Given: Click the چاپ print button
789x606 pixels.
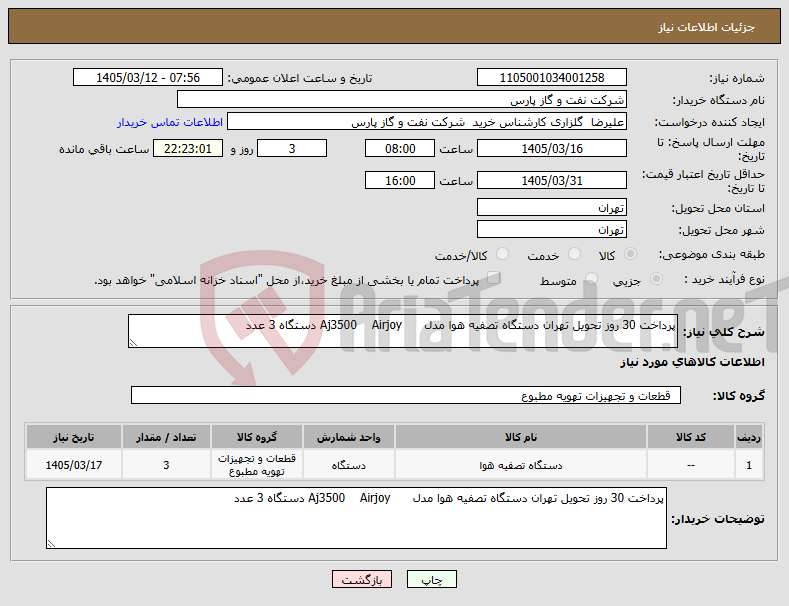Looking at the screenshot, I should tap(432, 579).
